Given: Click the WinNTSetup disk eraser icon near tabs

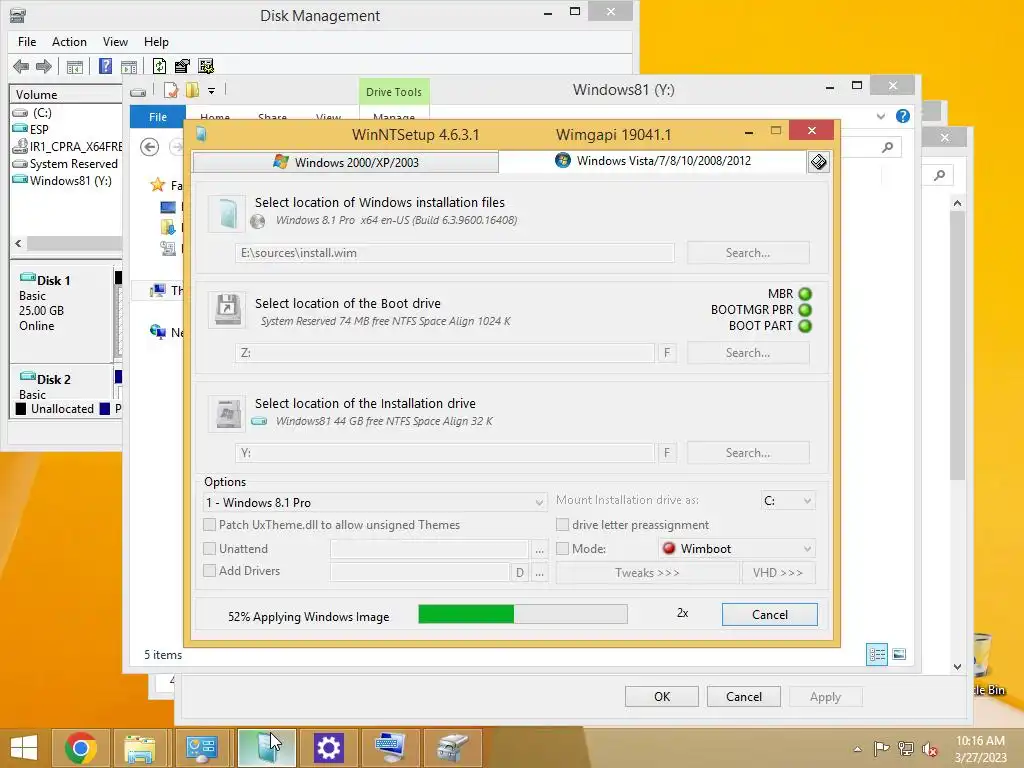Looking at the screenshot, I should pyautogui.click(x=818, y=162).
